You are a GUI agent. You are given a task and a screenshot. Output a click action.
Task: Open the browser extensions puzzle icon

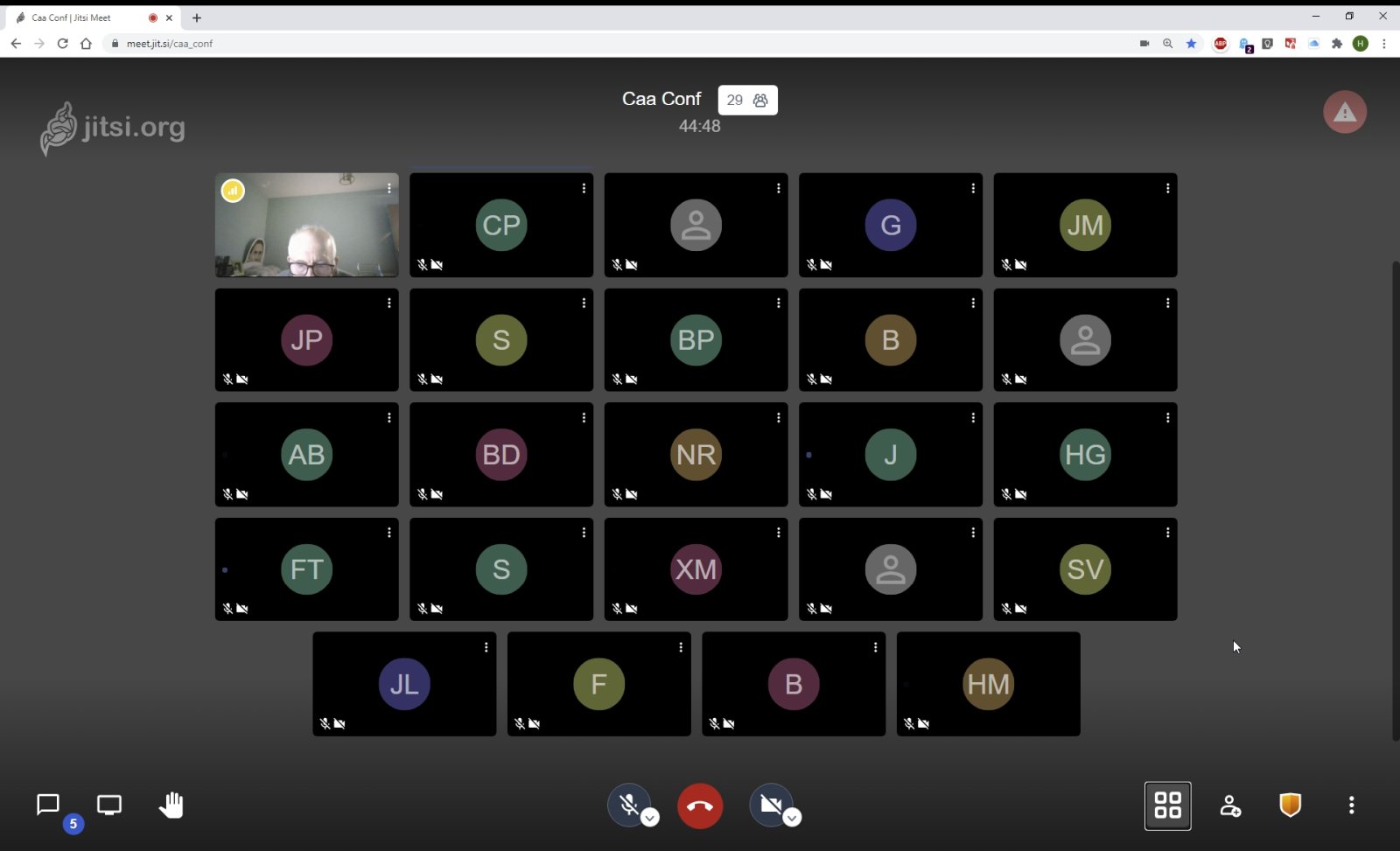[x=1337, y=43]
